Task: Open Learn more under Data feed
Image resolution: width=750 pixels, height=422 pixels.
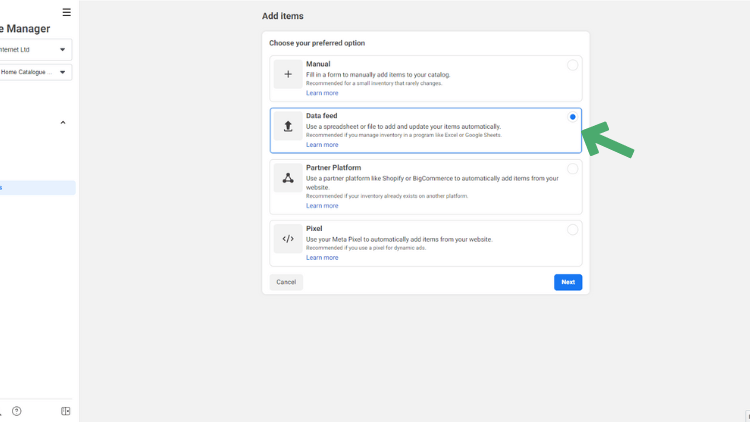Action: coord(322,144)
